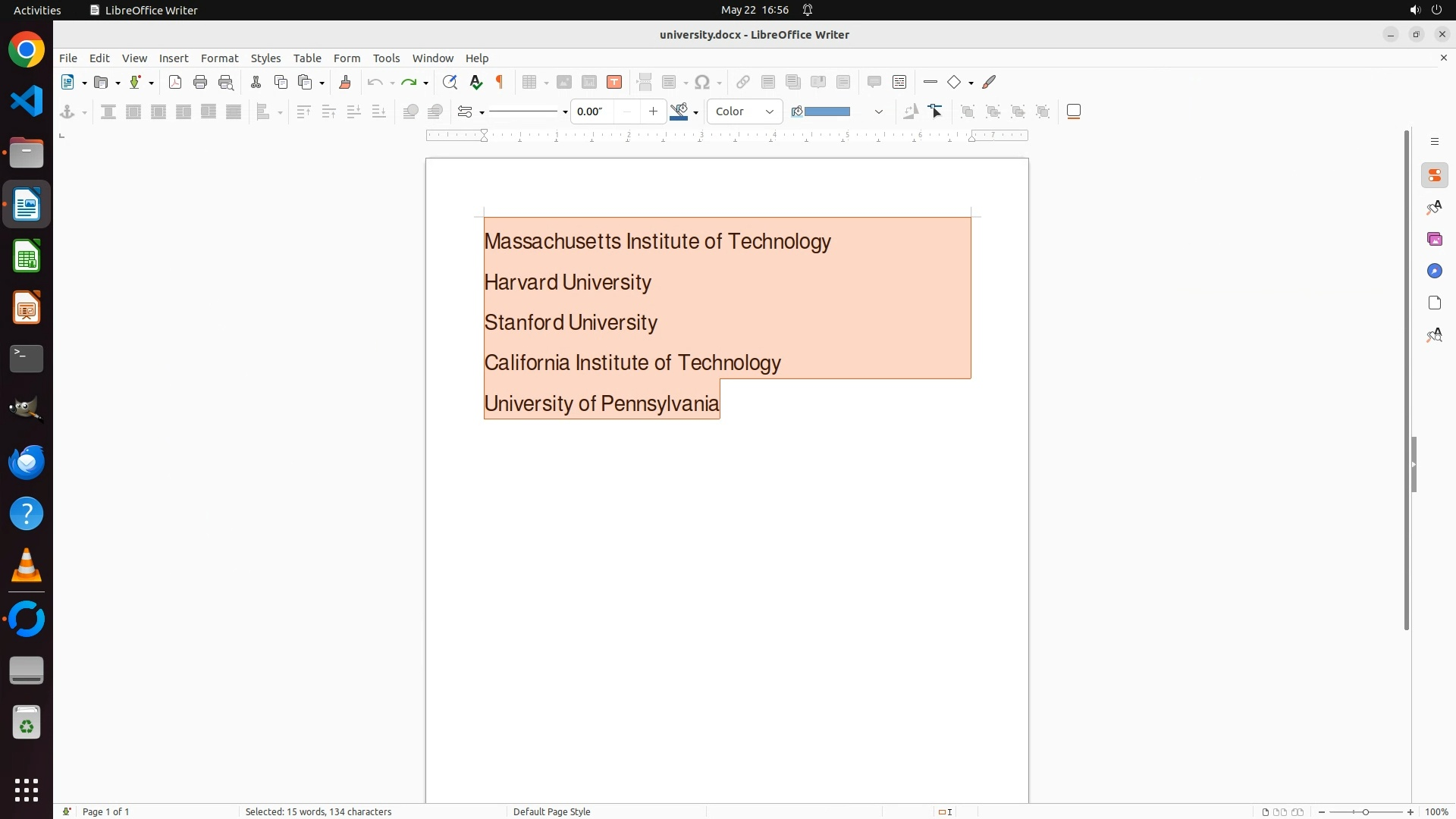
Task: Click the Cut scissors icon
Action: coord(256,83)
